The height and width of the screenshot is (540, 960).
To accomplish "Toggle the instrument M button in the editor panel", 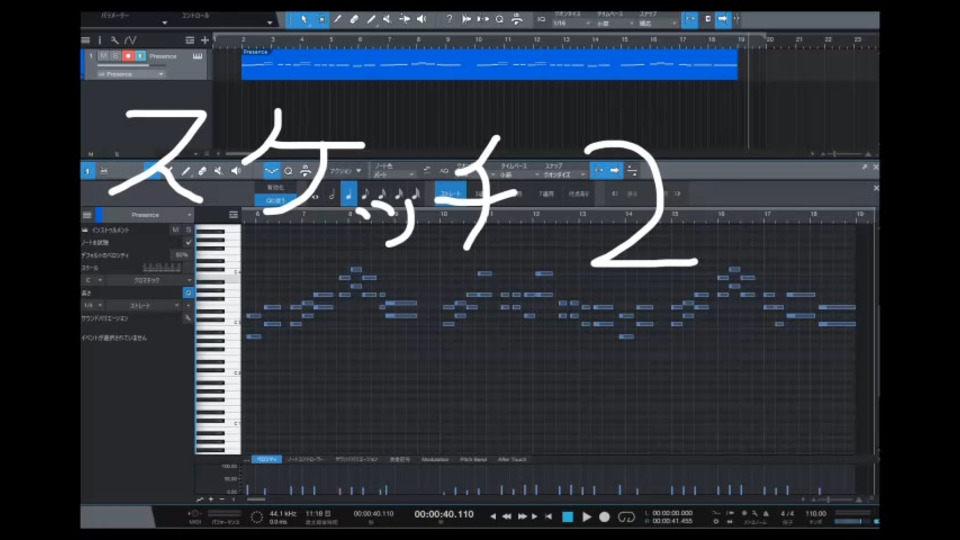I will pyautogui.click(x=175, y=230).
